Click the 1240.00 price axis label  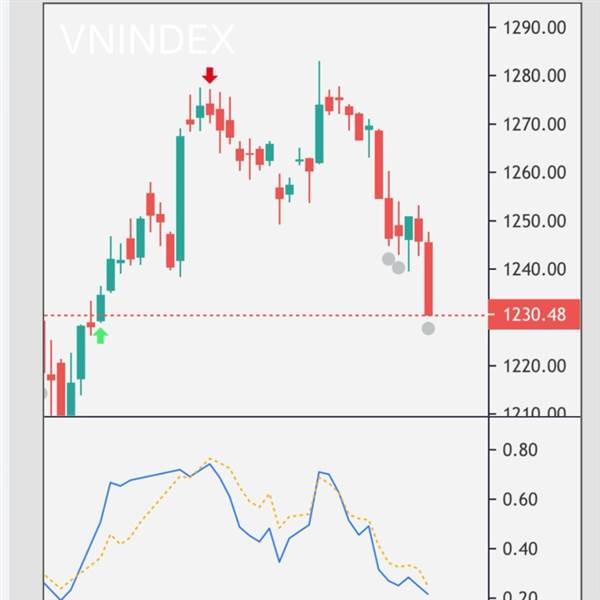(535, 269)
